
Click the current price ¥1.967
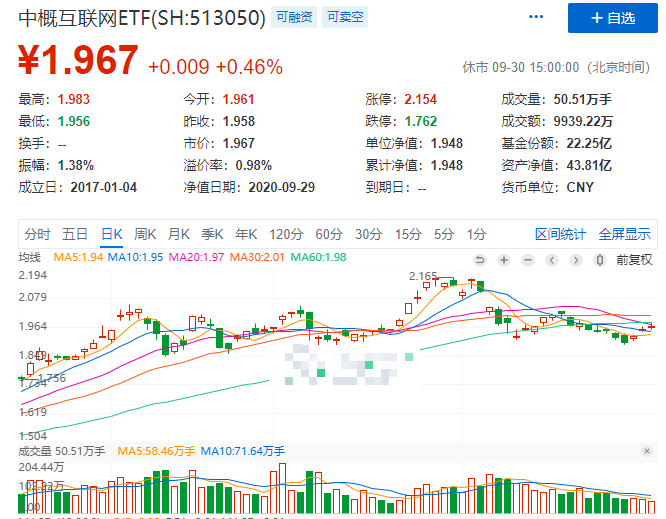[78, 60]
